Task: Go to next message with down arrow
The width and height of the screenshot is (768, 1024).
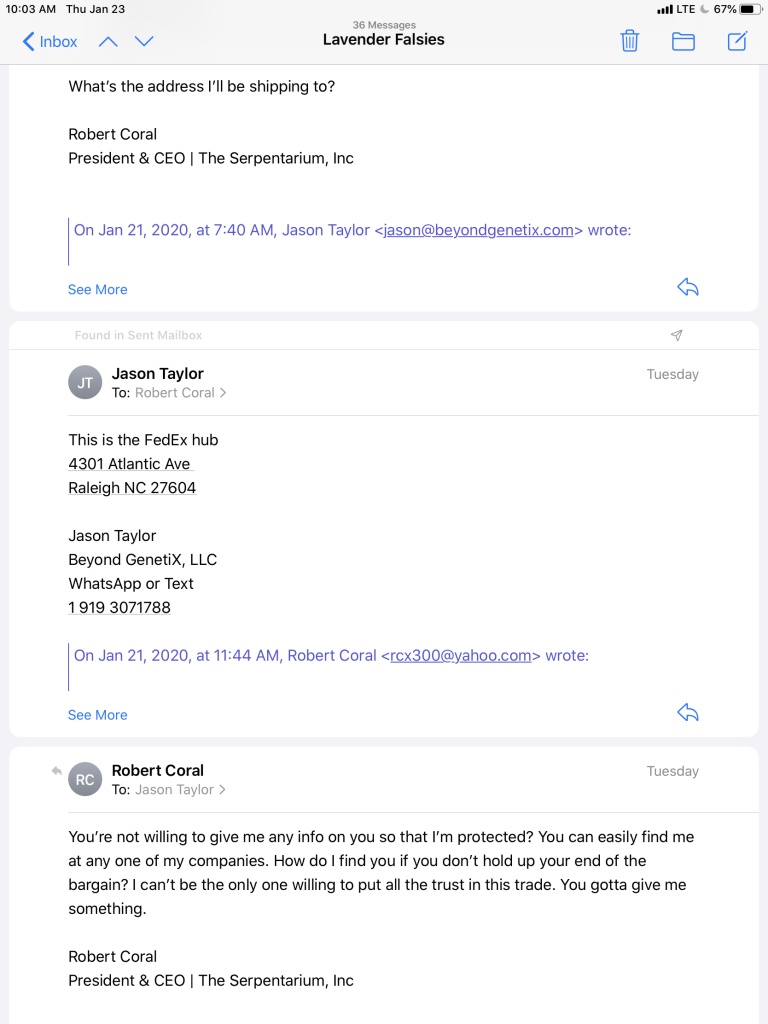Action: point(144,41)
